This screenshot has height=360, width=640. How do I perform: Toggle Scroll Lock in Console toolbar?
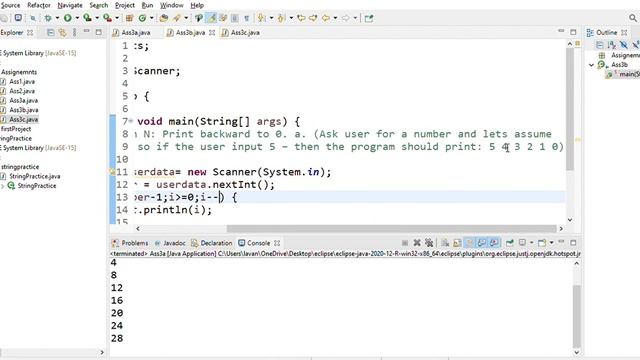tap(457, 243)
